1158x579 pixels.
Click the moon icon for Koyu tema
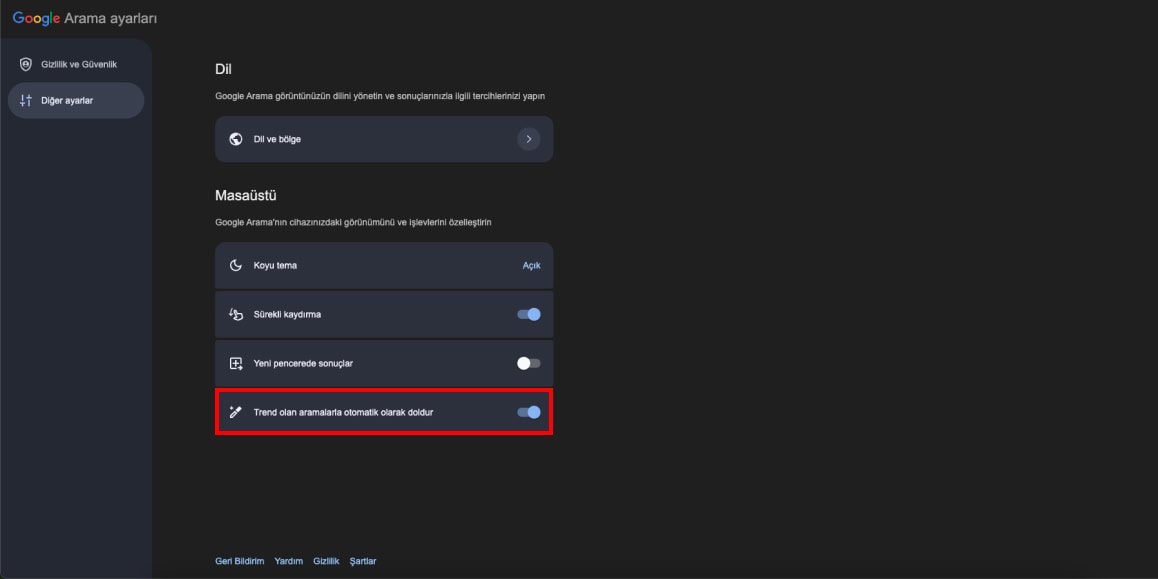click(236, 265)
